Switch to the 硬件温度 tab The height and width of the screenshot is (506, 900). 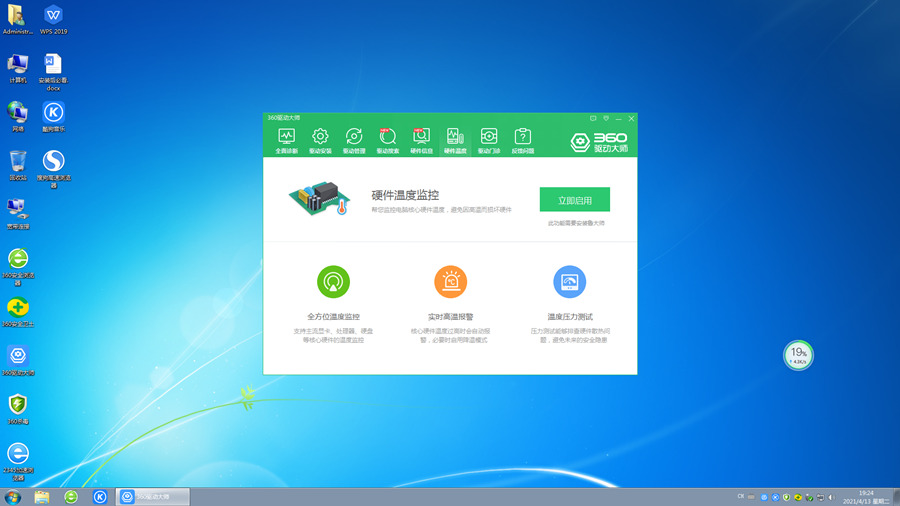455,140
